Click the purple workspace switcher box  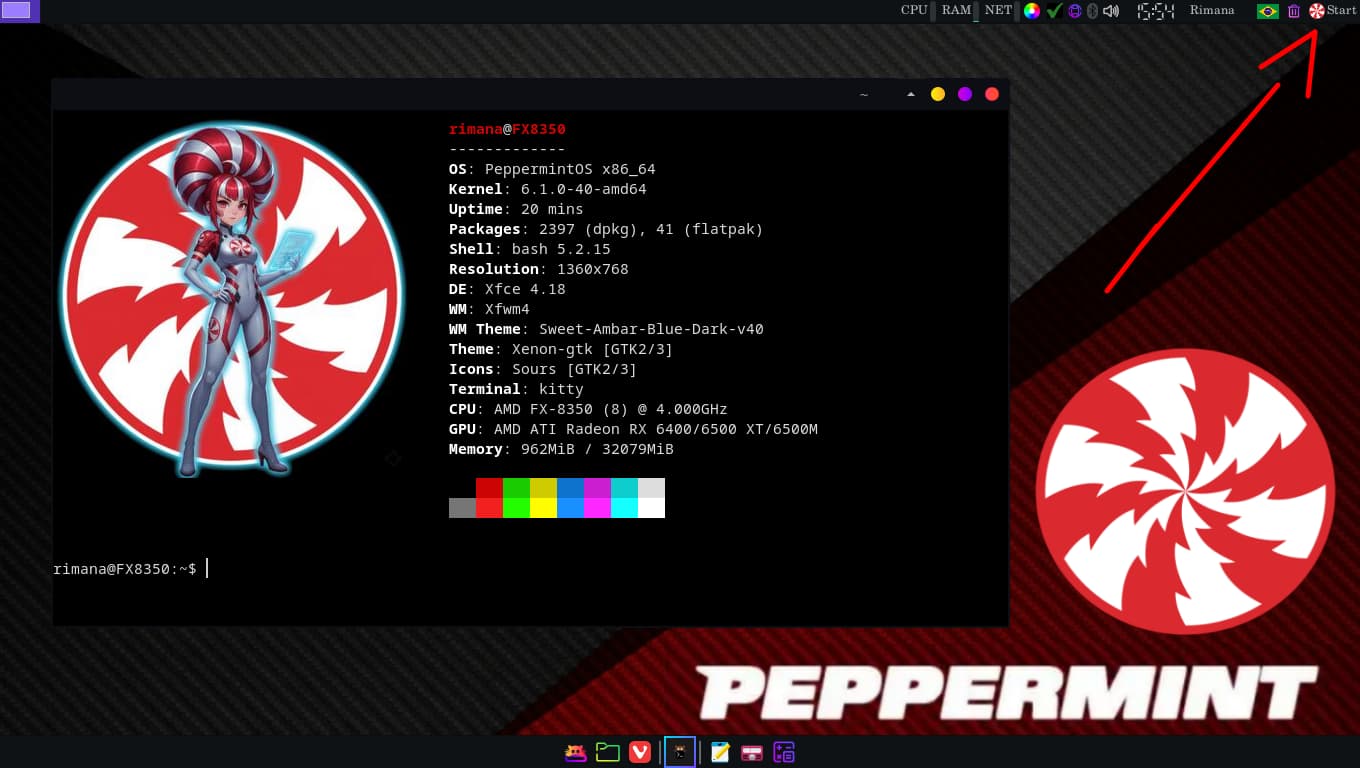click(19, 11)
